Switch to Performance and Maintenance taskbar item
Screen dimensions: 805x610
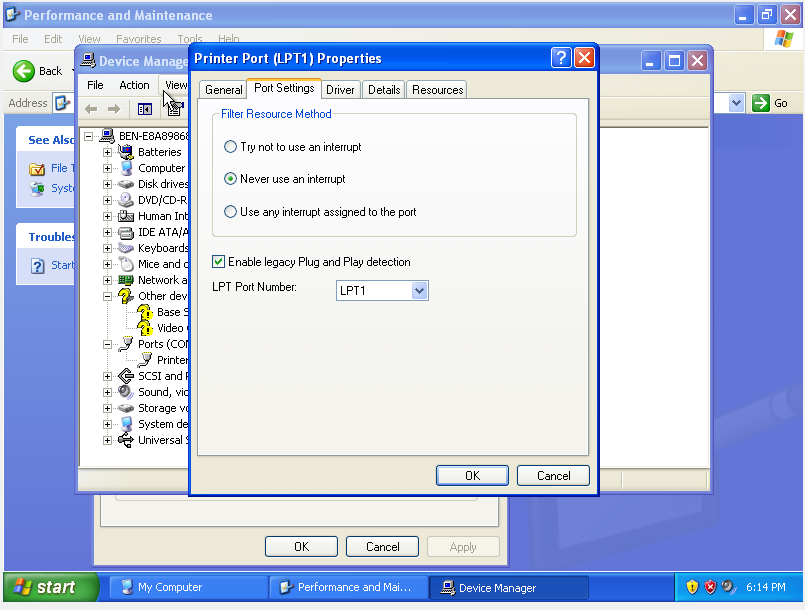(349, 587)
